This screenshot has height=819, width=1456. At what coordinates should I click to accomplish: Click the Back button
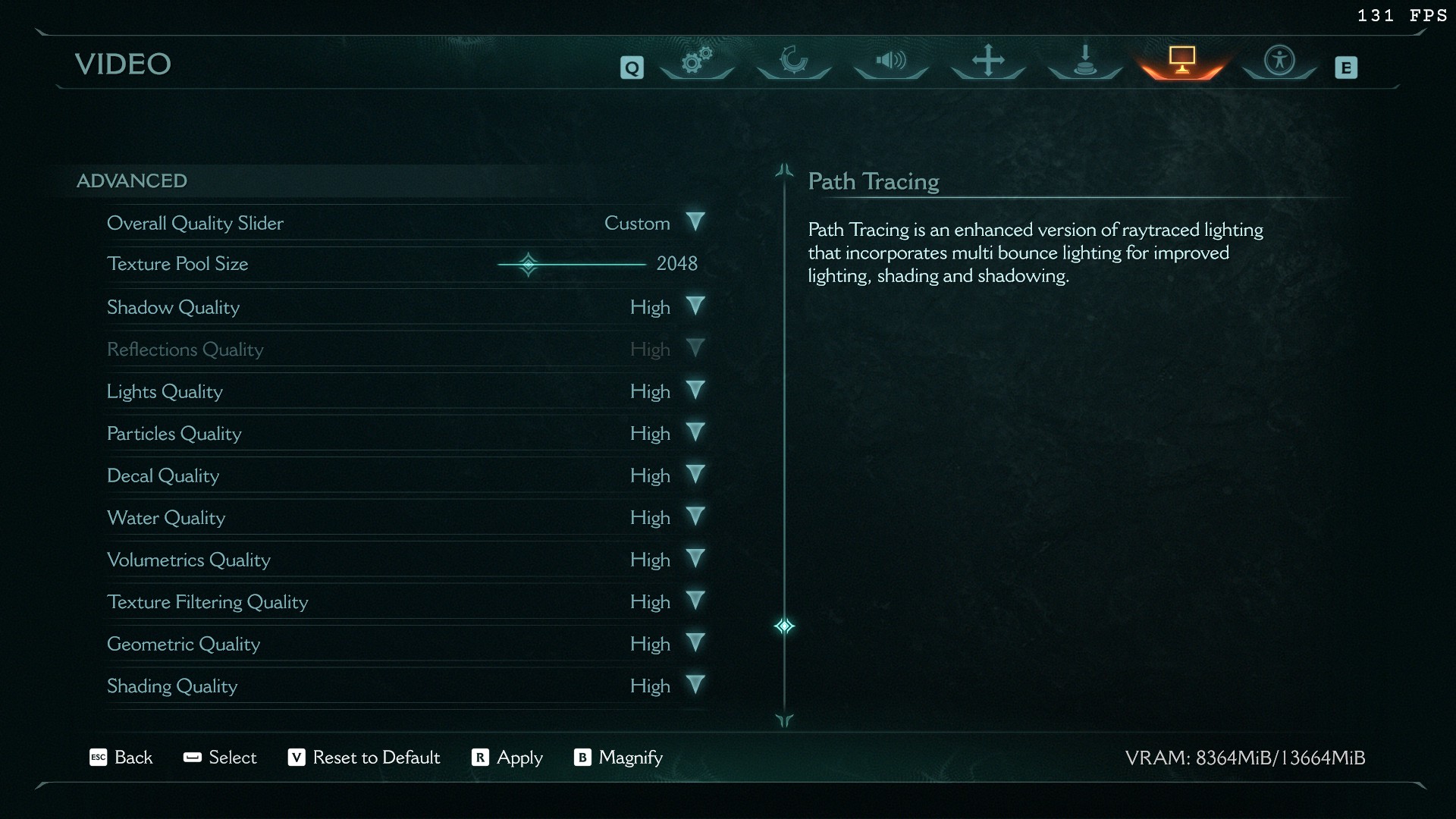click(x=121, y=758)
